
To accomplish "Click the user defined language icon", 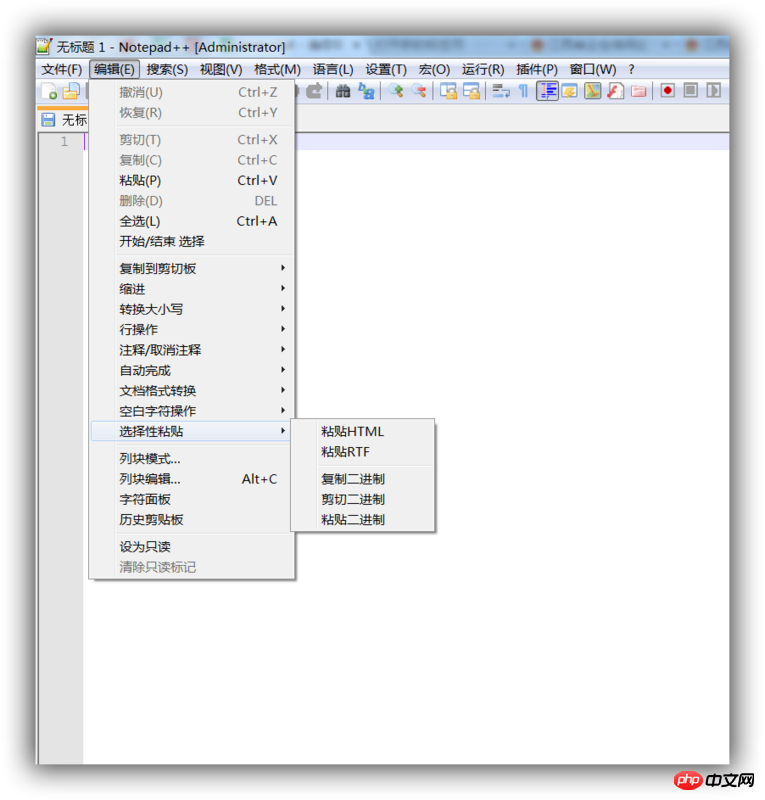I will pos(570,91).
